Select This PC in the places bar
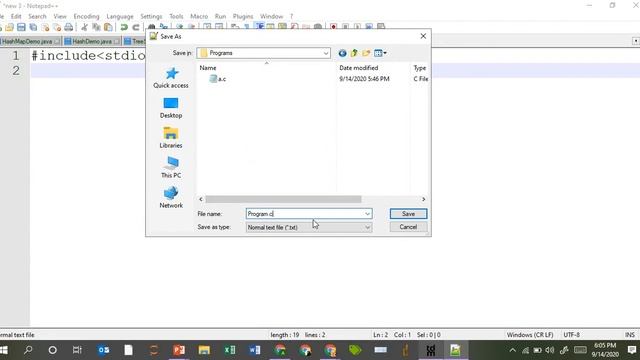Image resolution: width=640 pixels, height=360 pixels. 171,168
